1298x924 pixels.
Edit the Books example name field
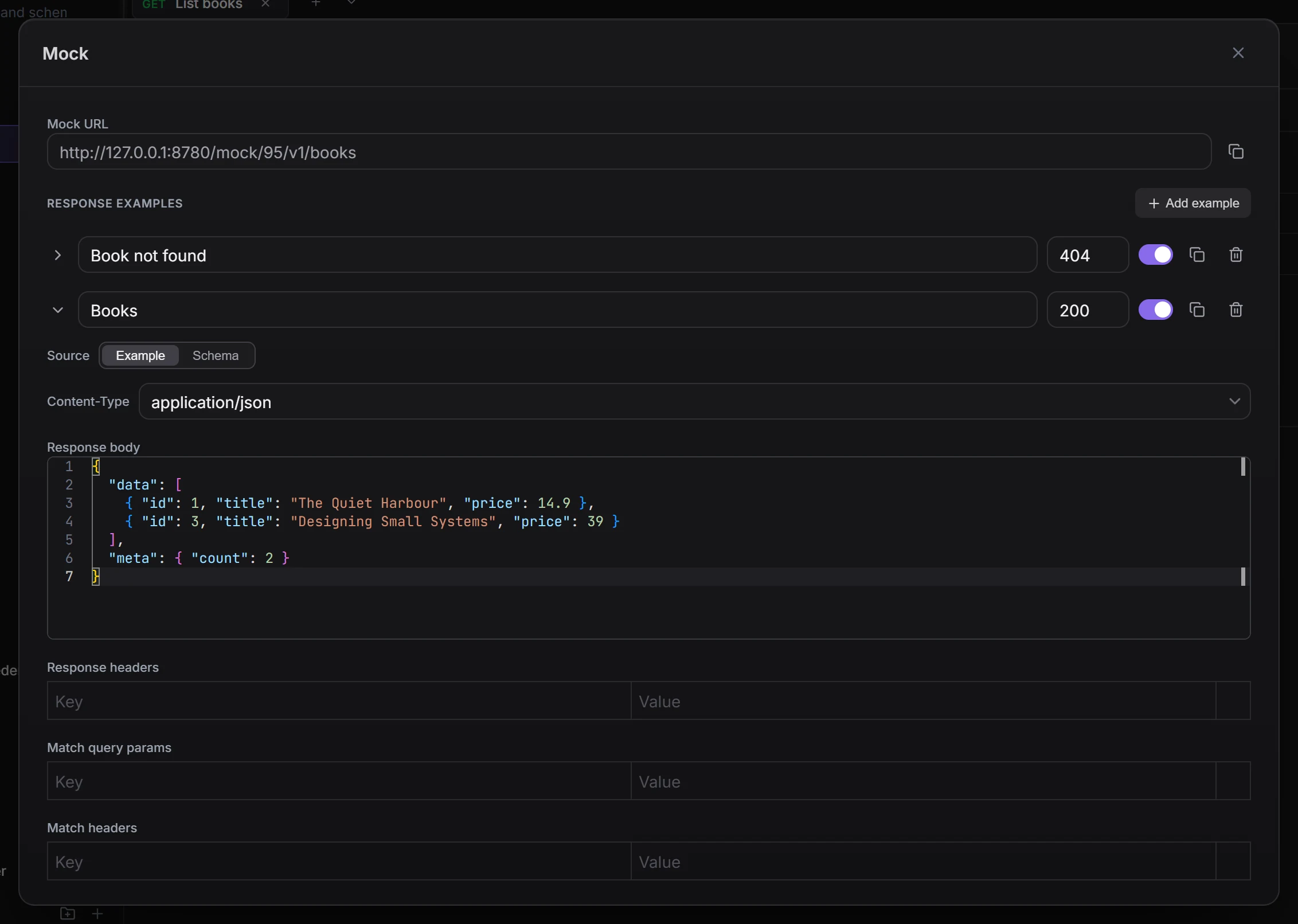coord(557,310)
